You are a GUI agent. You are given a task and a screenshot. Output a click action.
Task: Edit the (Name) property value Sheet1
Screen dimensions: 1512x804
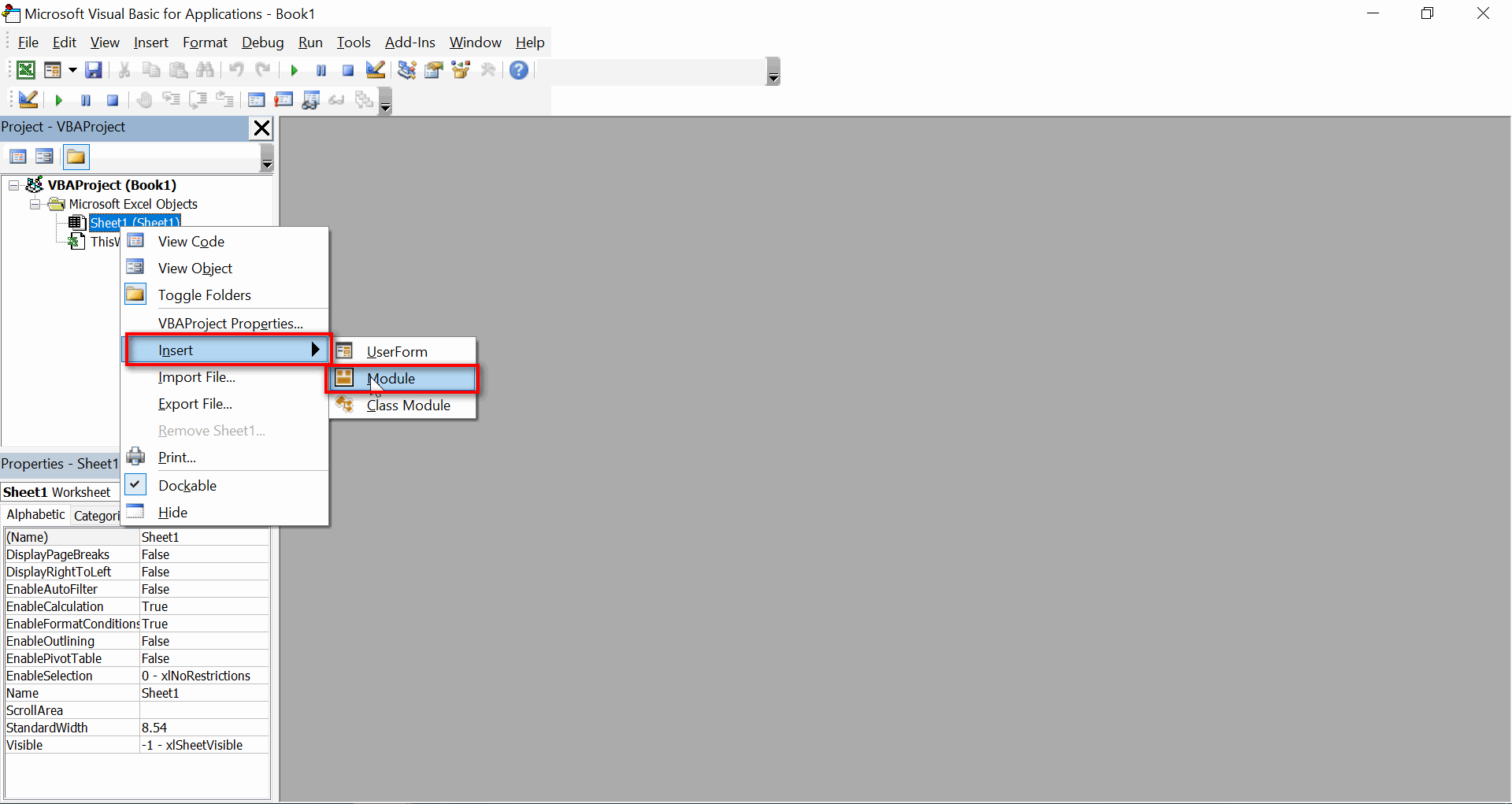[204, 537]
